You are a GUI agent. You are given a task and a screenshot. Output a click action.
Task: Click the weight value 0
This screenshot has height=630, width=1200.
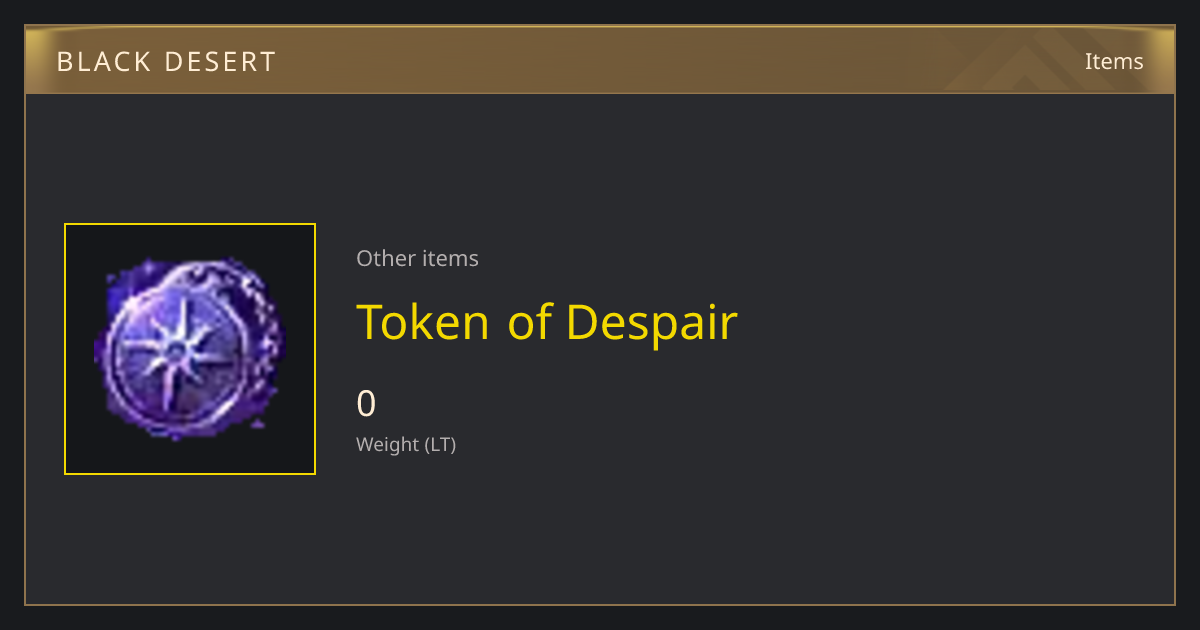pos(366,403)
